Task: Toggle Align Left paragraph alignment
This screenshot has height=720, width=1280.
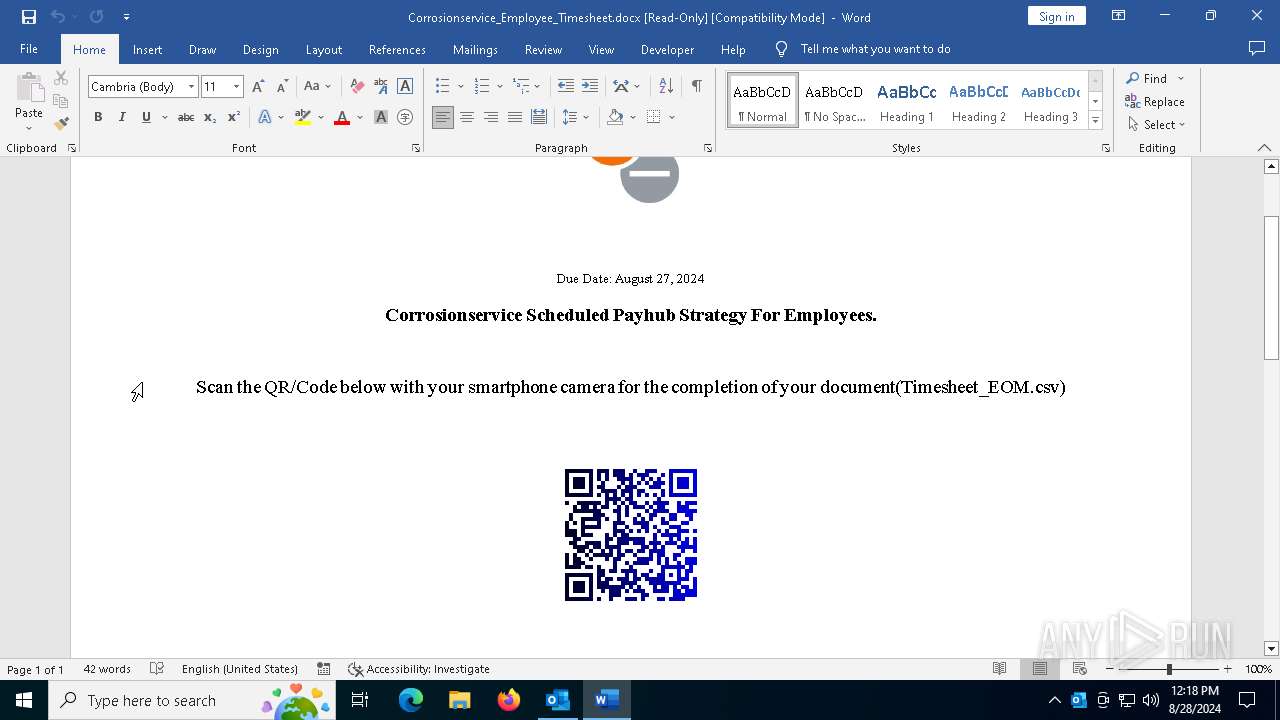Action: click(443, 117)
